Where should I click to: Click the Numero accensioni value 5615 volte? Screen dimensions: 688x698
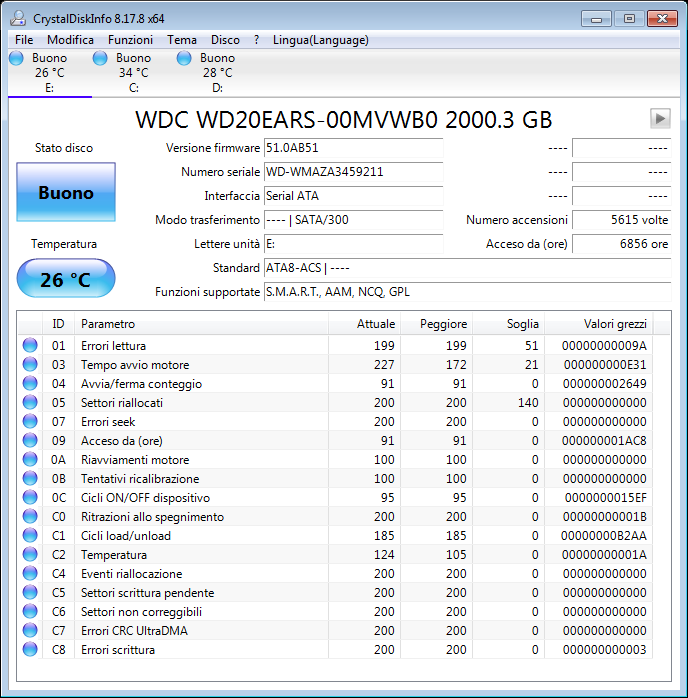(x=621, y=220)
